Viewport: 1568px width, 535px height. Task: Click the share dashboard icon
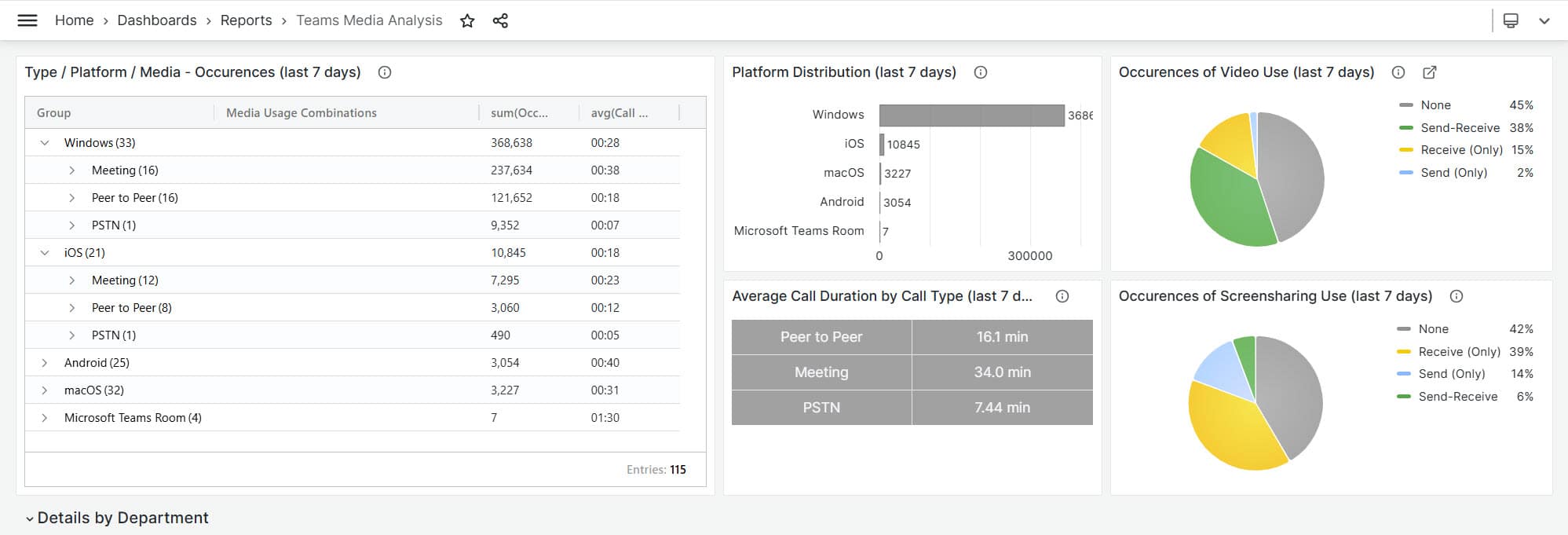[x=500, y=21]
